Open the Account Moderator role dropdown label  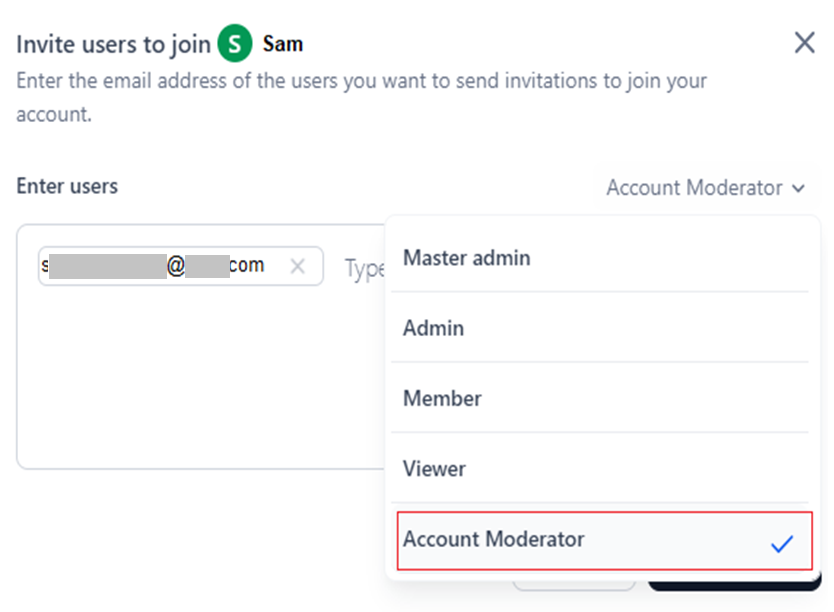694,188
